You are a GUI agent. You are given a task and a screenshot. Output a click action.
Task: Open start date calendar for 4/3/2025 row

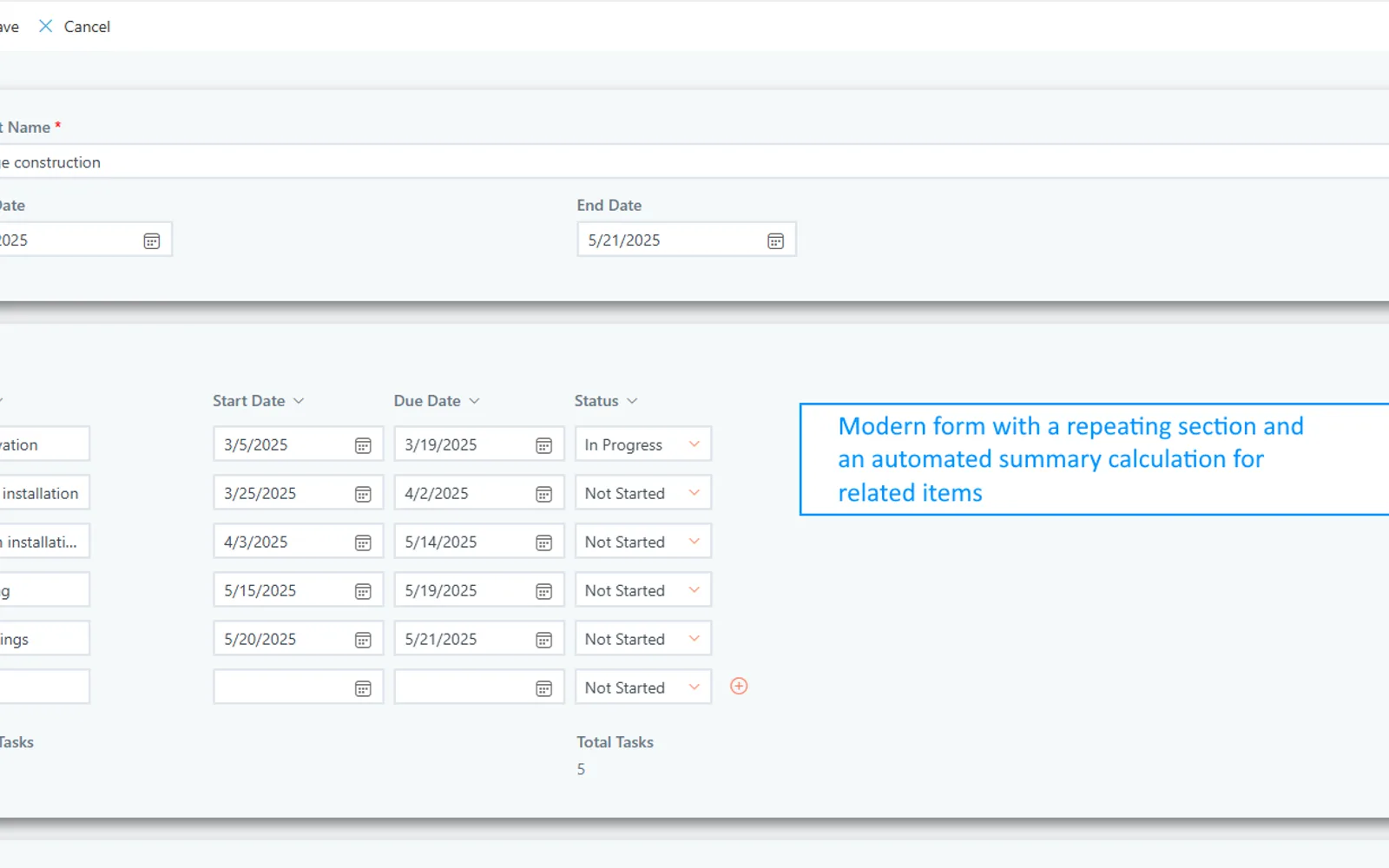pyautogui.click(x=363, y=542)
